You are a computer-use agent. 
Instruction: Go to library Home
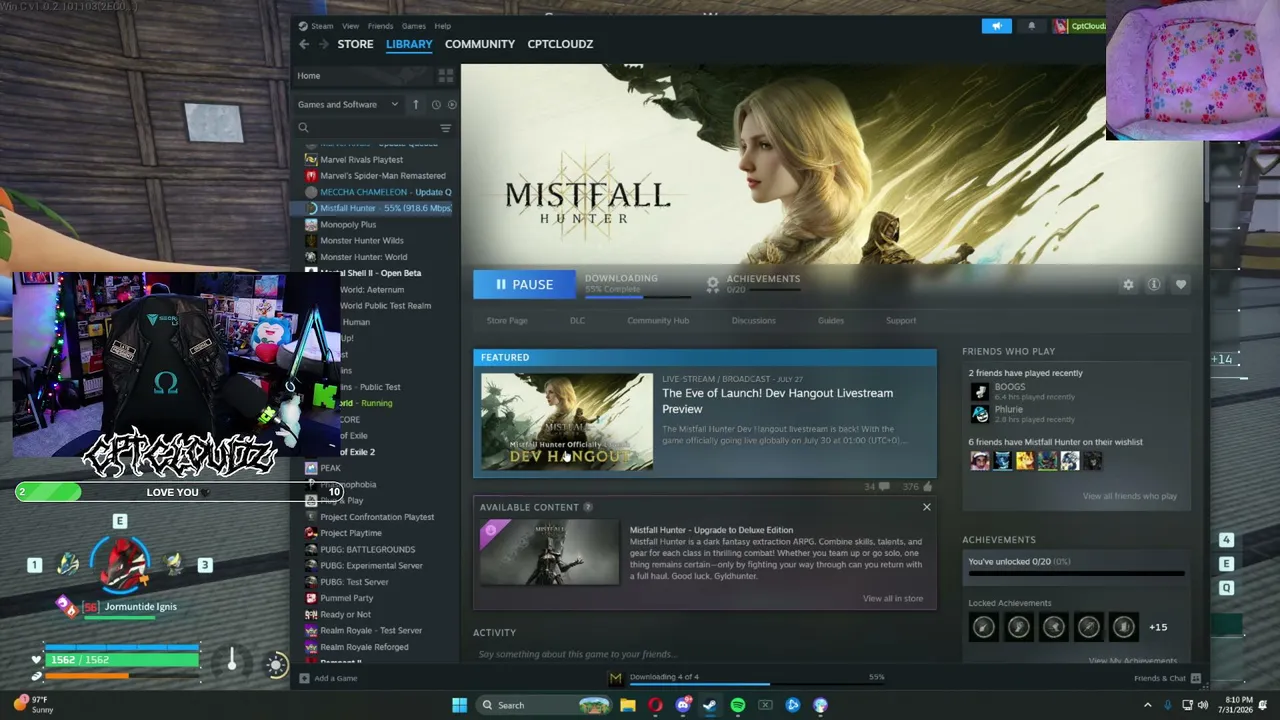309,76
